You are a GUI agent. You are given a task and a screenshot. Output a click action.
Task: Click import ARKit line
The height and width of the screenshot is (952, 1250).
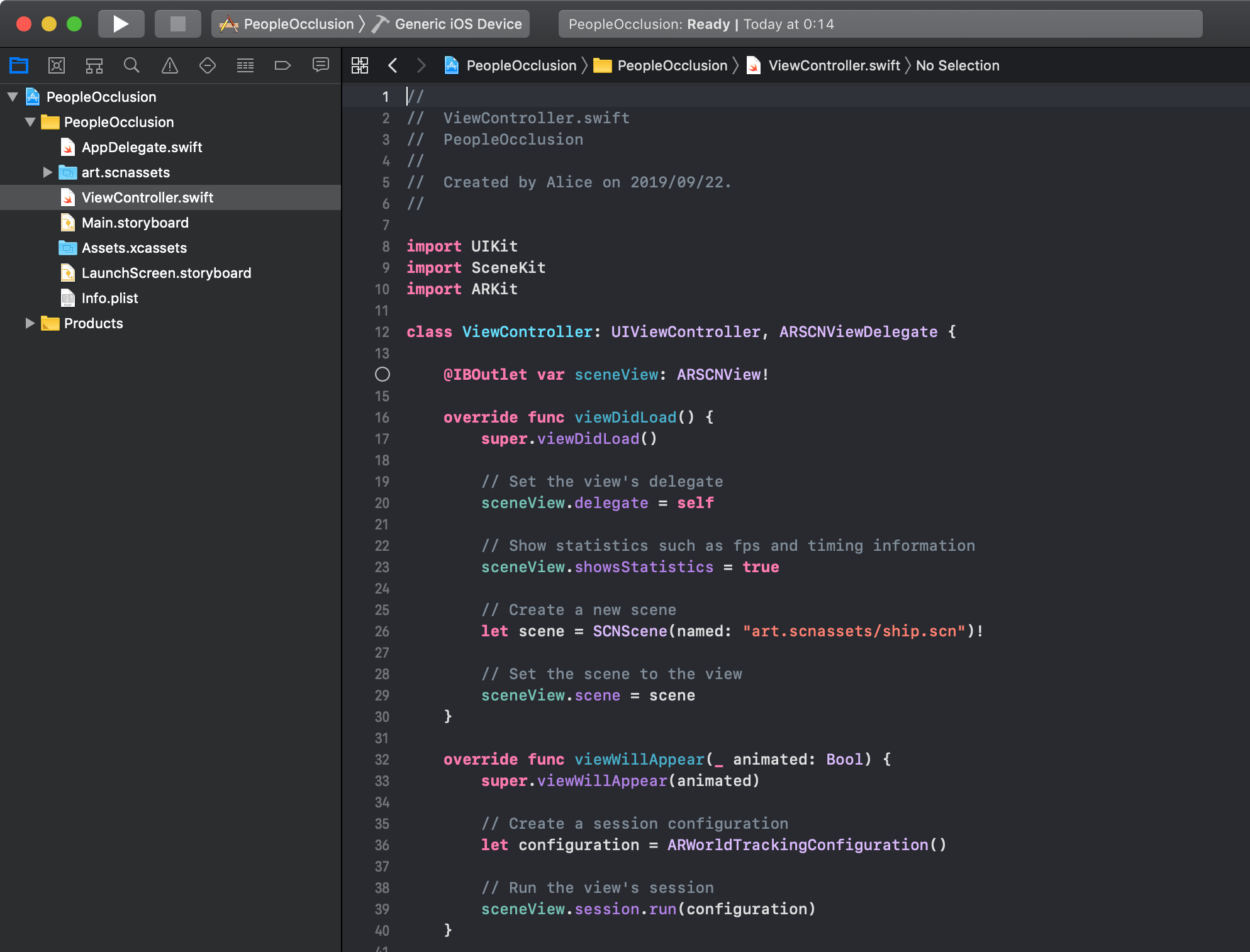coord(462,289)
